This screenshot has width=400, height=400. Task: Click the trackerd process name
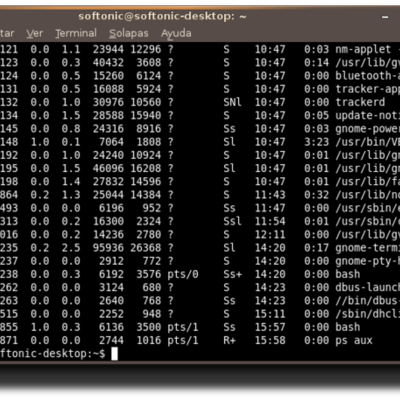[x=360, y=102]
